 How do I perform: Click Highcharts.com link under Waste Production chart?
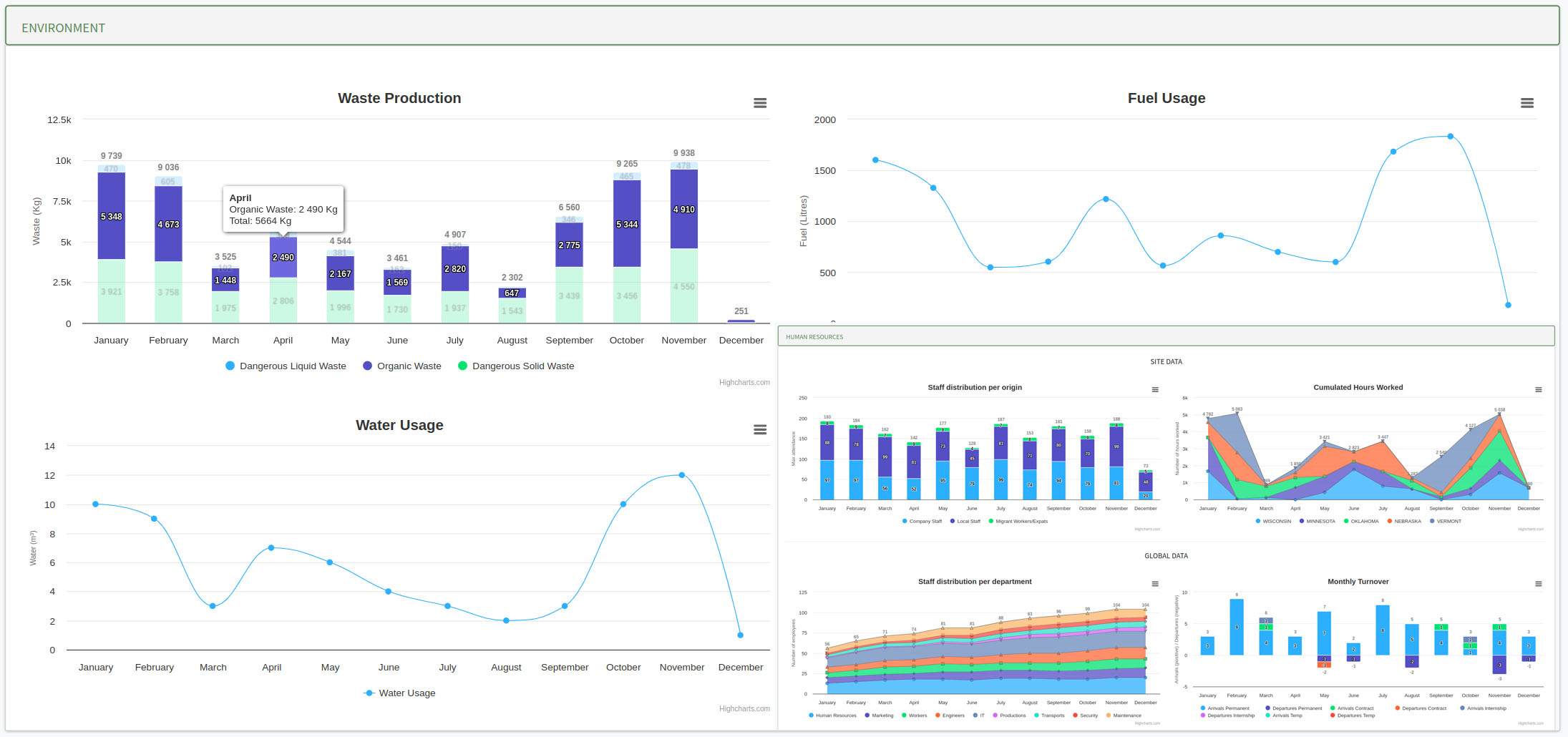pyautogui.click(x=744, y=382)
